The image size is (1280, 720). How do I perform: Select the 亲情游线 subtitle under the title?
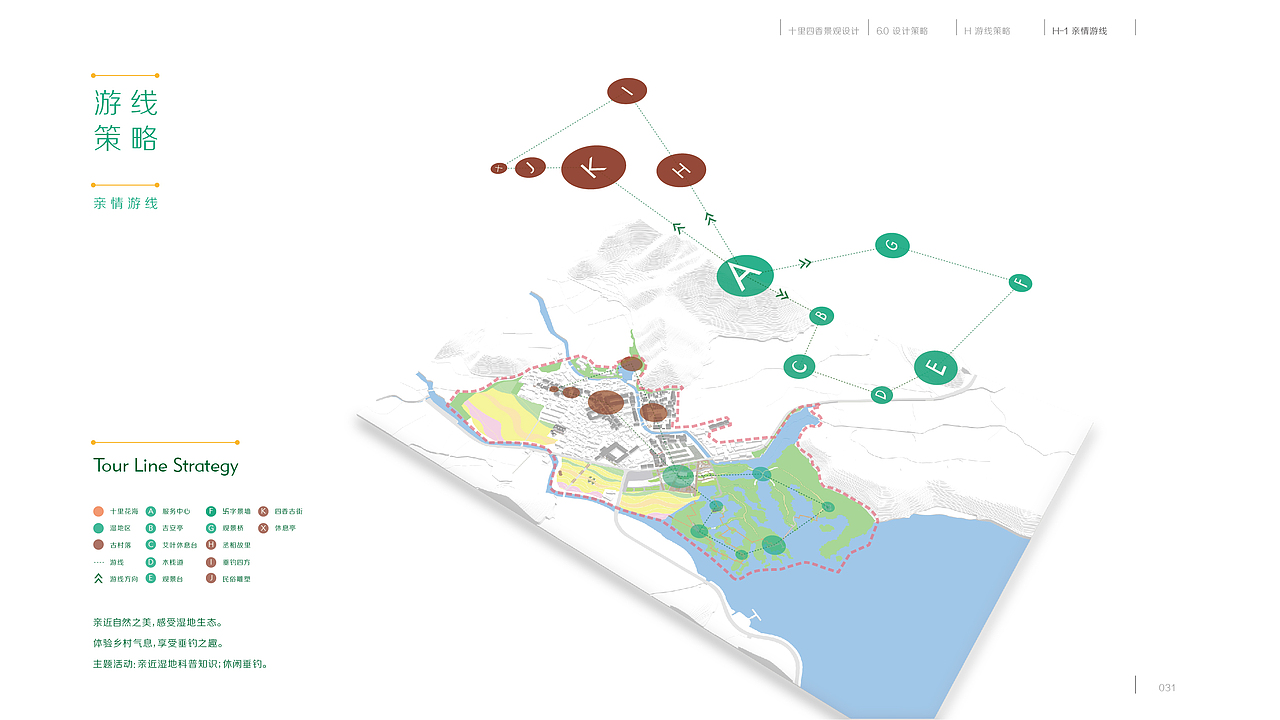[x=126, y=203]
